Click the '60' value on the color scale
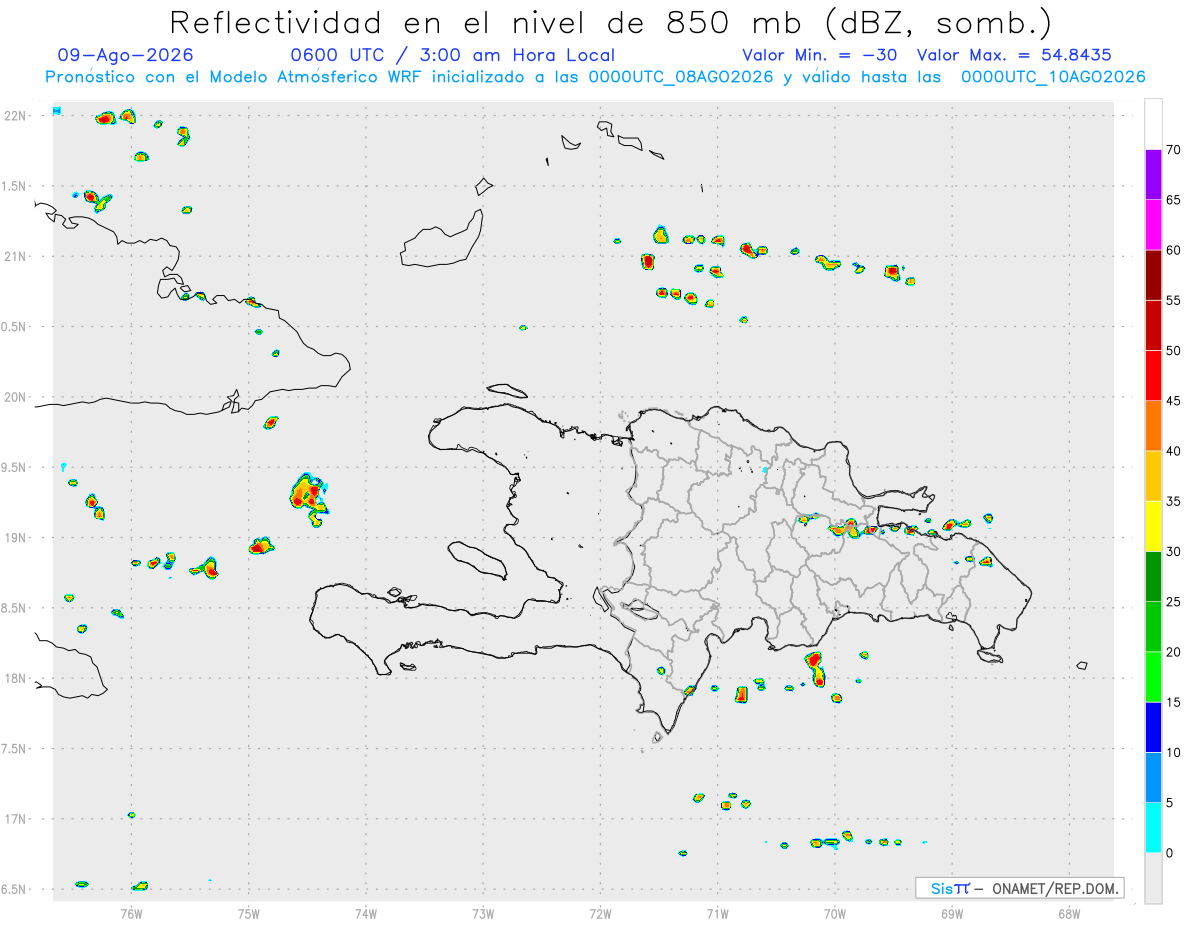The height and width of the screenshot is (927, 1200). [x=1173, y=250]
